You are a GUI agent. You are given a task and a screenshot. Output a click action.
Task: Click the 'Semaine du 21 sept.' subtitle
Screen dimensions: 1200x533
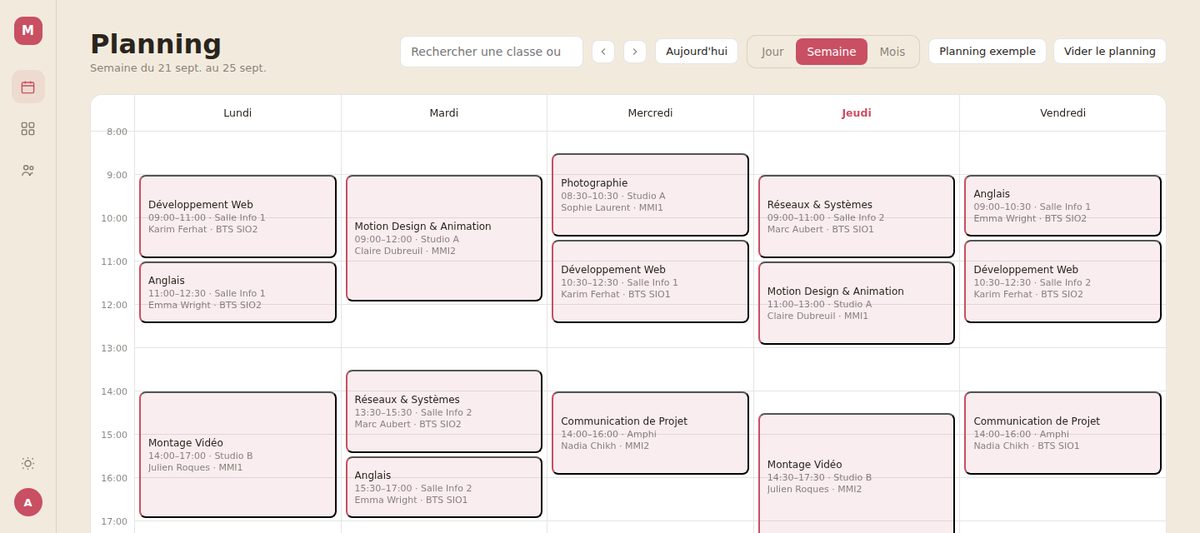[x=178, y=68]
